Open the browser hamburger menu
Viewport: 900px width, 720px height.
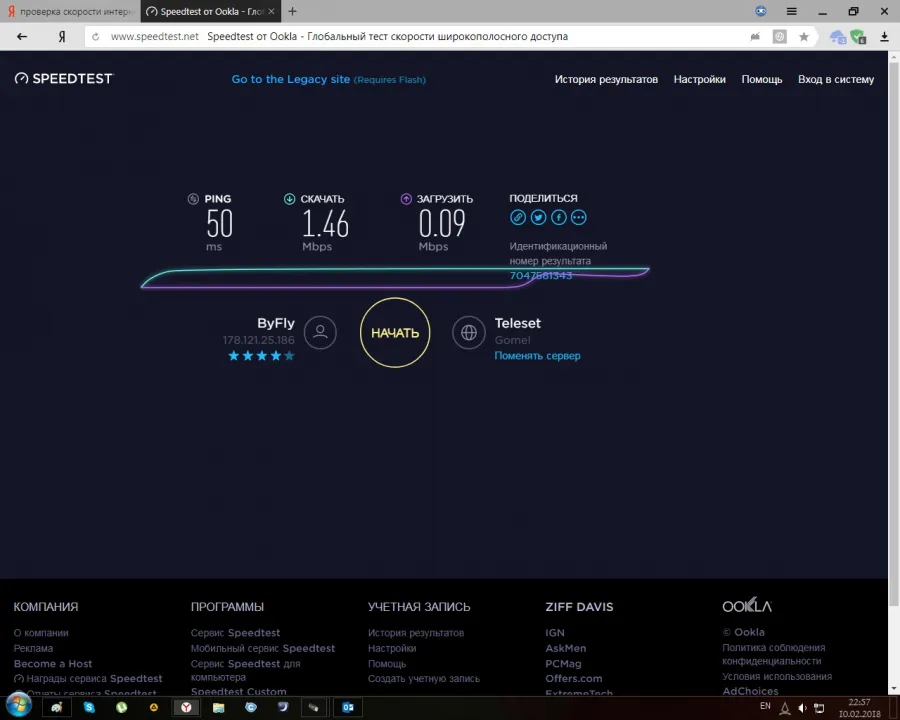pos(792,11)
